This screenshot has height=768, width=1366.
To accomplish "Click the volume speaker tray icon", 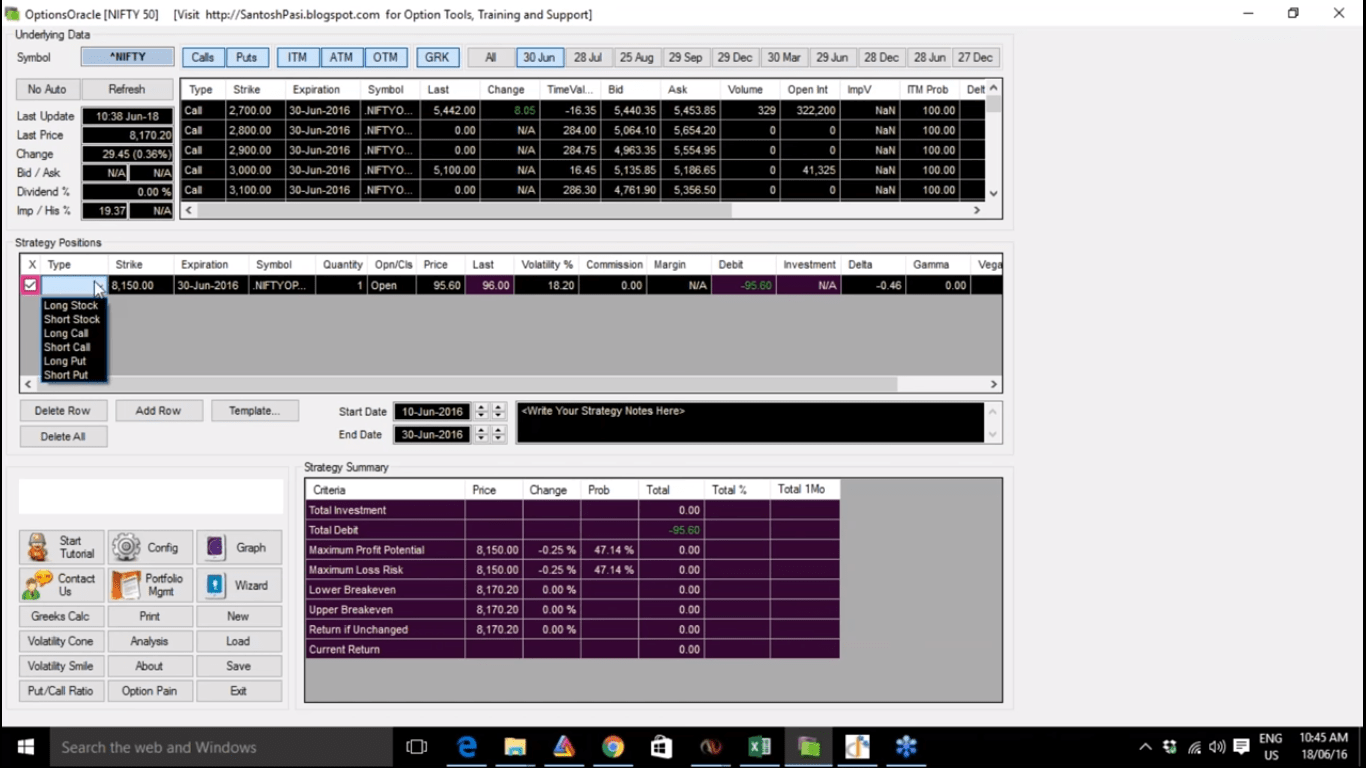I will (x=1217, y=747).
